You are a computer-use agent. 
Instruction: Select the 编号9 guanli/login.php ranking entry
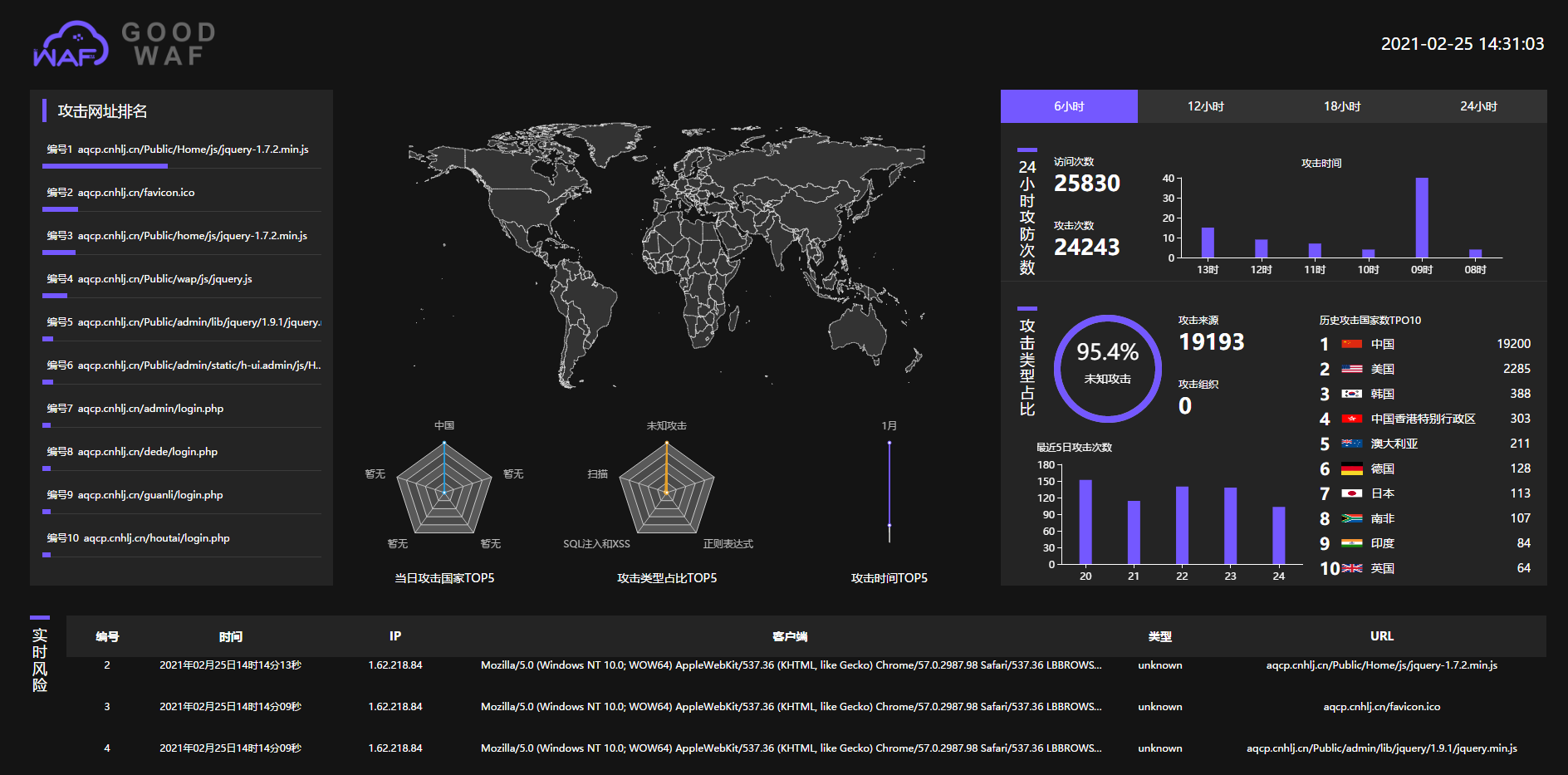[135, 495]
